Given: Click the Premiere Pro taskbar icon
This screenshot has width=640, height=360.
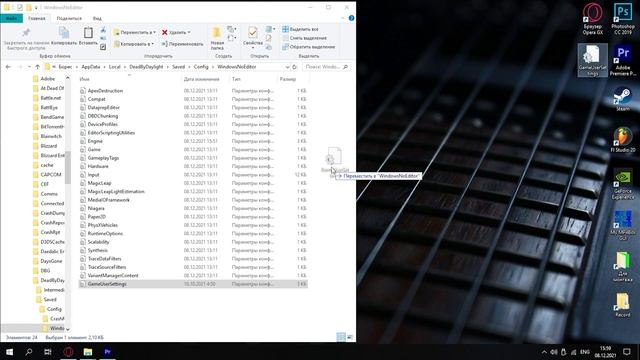Looking at the screenshot, I should [107, 351].
